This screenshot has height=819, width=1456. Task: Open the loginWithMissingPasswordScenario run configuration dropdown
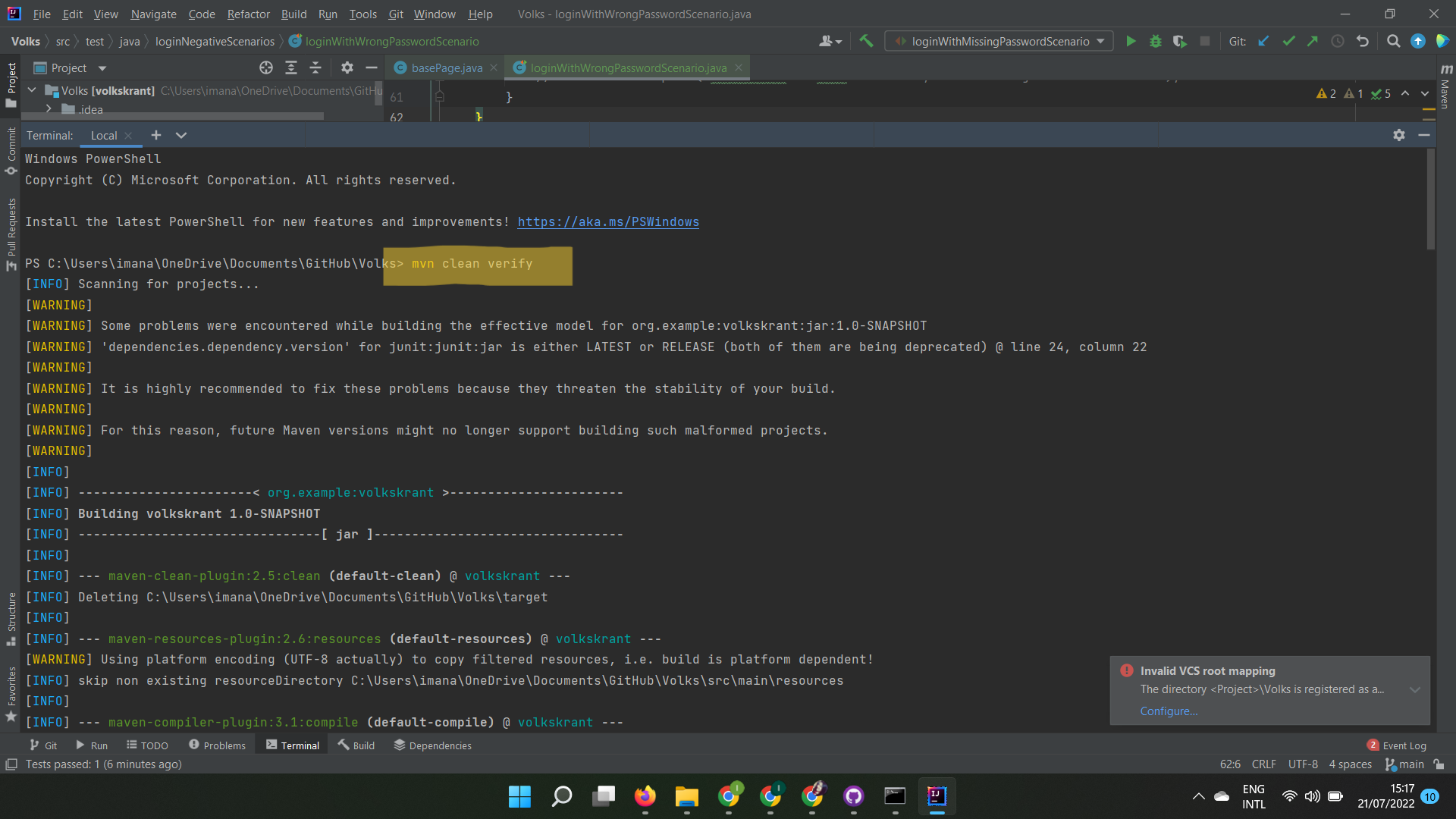point(1100,41)
